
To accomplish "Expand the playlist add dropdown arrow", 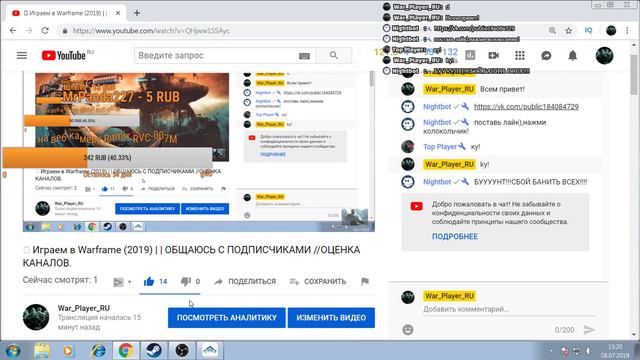I will pos(129,282).
